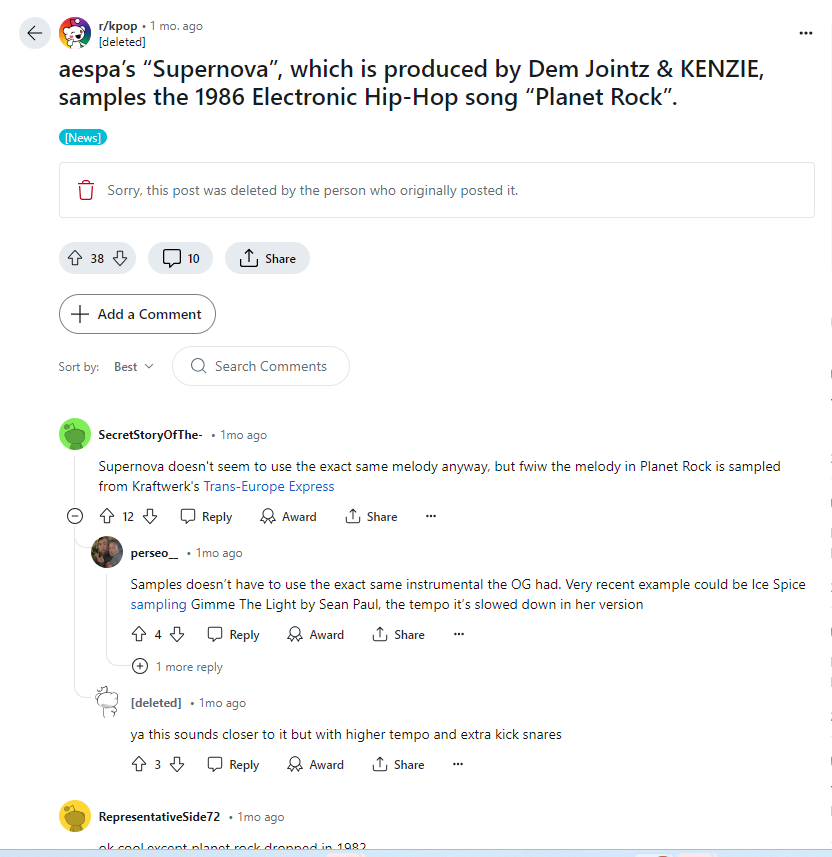
Task: Open the r/kpop community page
Action: pyautogui.click(x=119, y=25)
